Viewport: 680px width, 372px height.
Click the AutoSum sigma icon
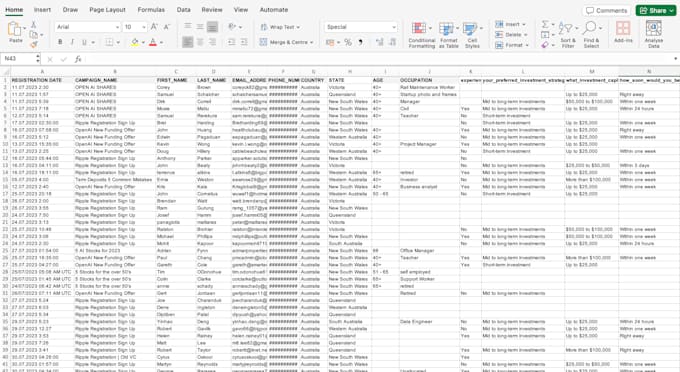pyautogui.click(x=545, y=24)
